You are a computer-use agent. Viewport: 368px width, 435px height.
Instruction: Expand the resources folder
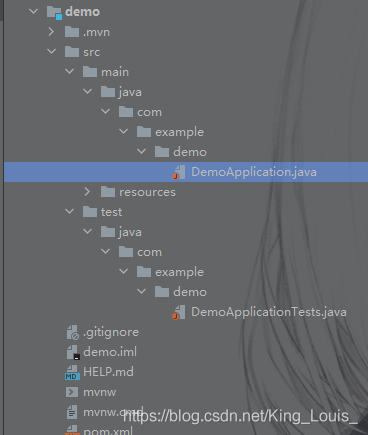87,192
